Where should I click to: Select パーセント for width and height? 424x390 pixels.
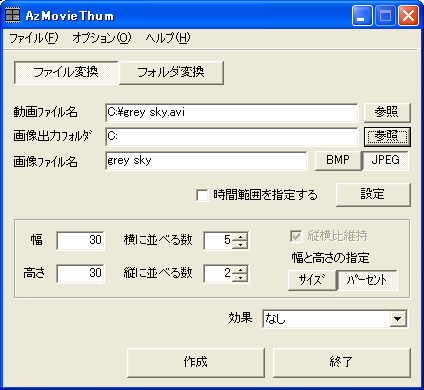tap(367, 280)
